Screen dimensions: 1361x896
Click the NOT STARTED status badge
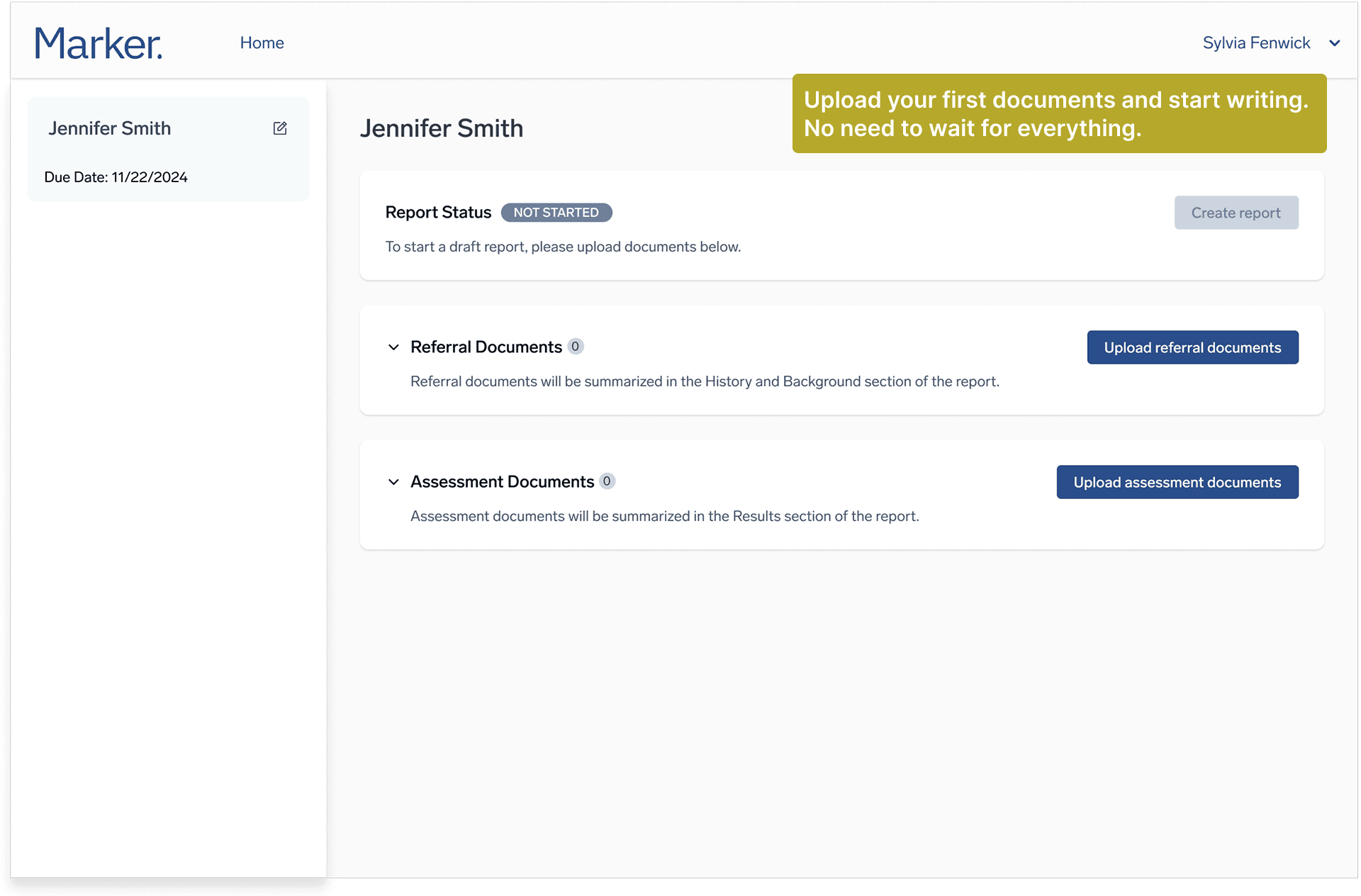point(556,213)
